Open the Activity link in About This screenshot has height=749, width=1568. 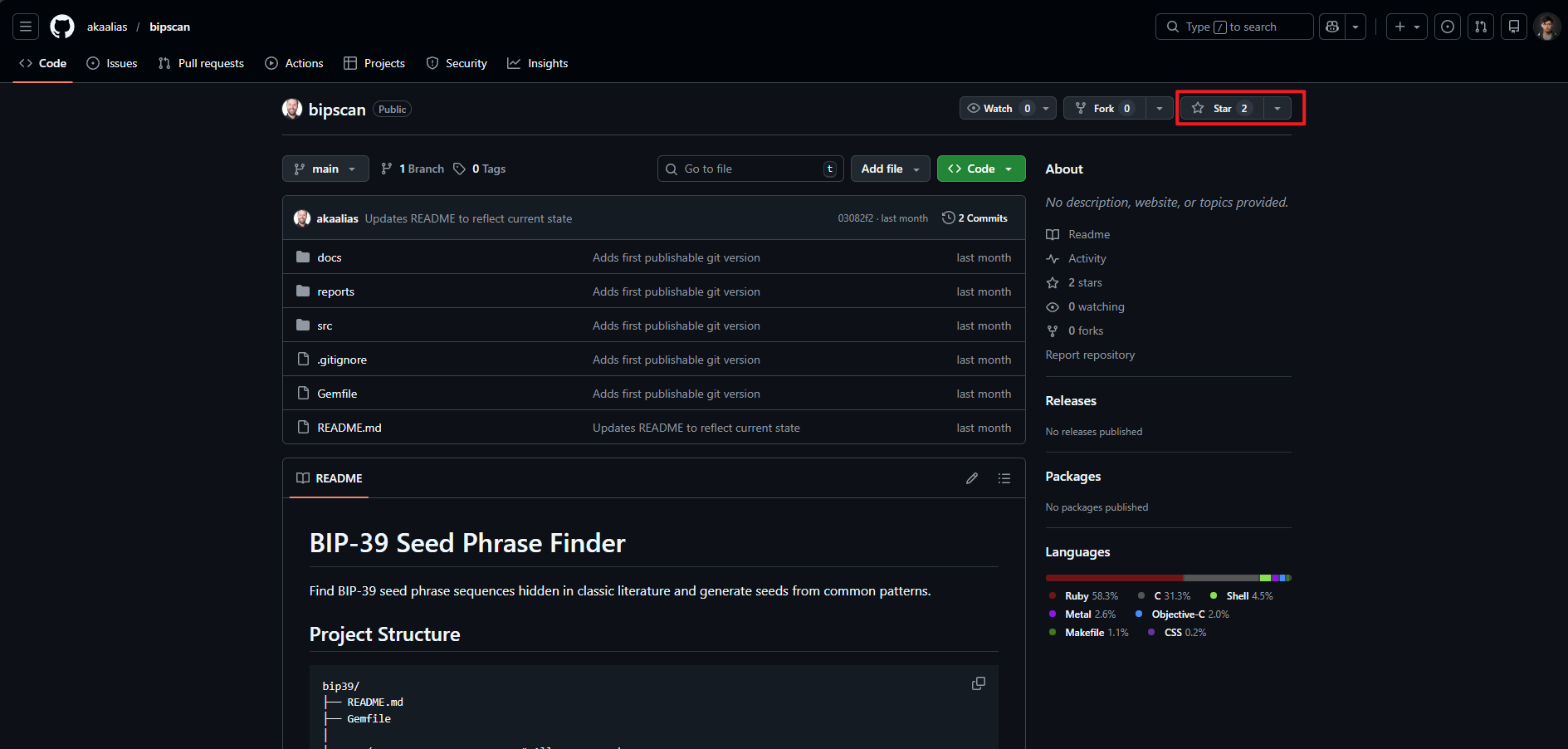click(x=1076, y=258)
